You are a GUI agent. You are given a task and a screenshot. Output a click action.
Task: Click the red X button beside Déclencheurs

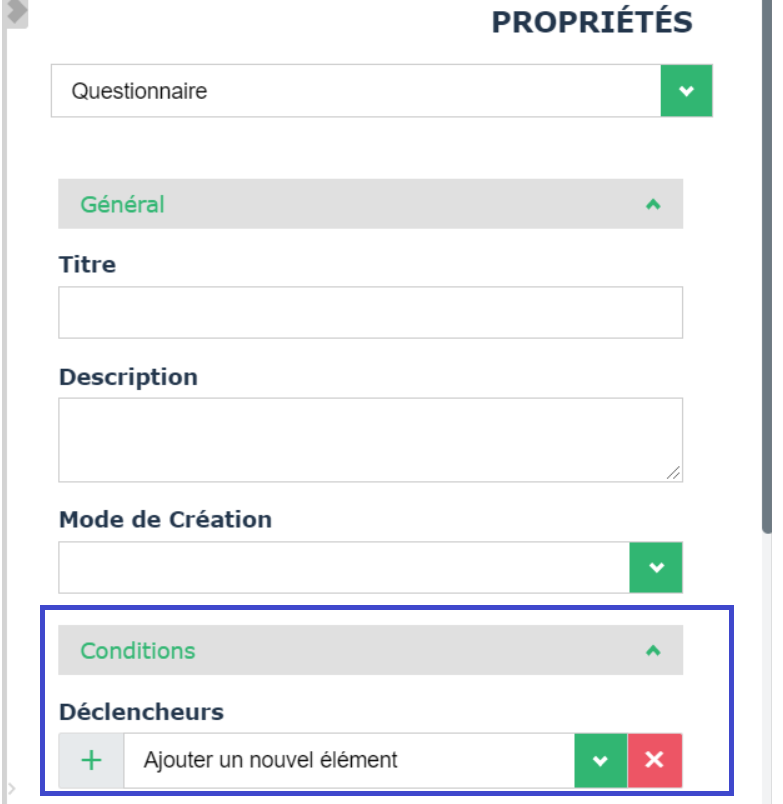[x=655, y=760]
